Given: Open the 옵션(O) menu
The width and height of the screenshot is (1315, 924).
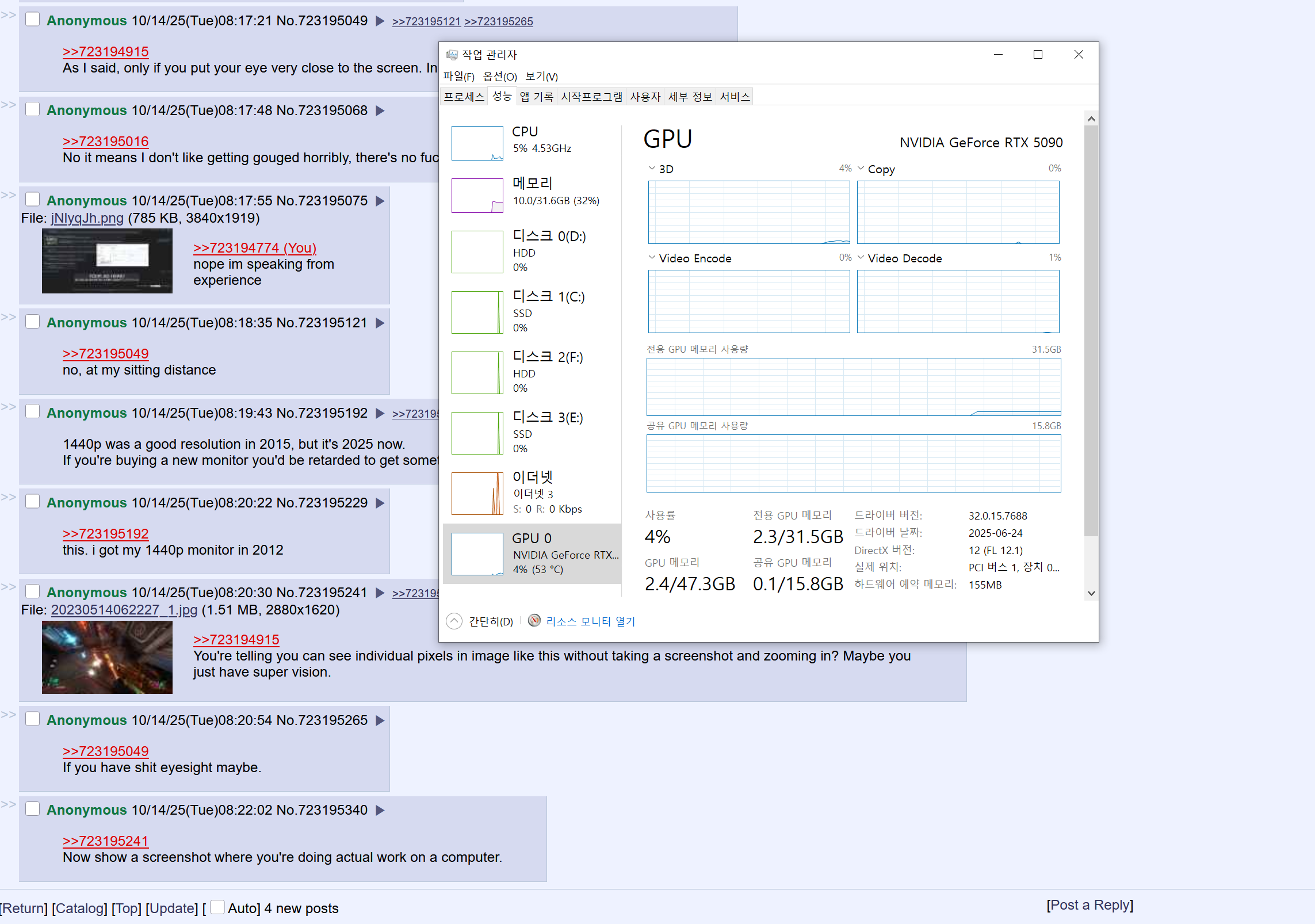Looking at the screenshot, I should (x=499, y=77).
